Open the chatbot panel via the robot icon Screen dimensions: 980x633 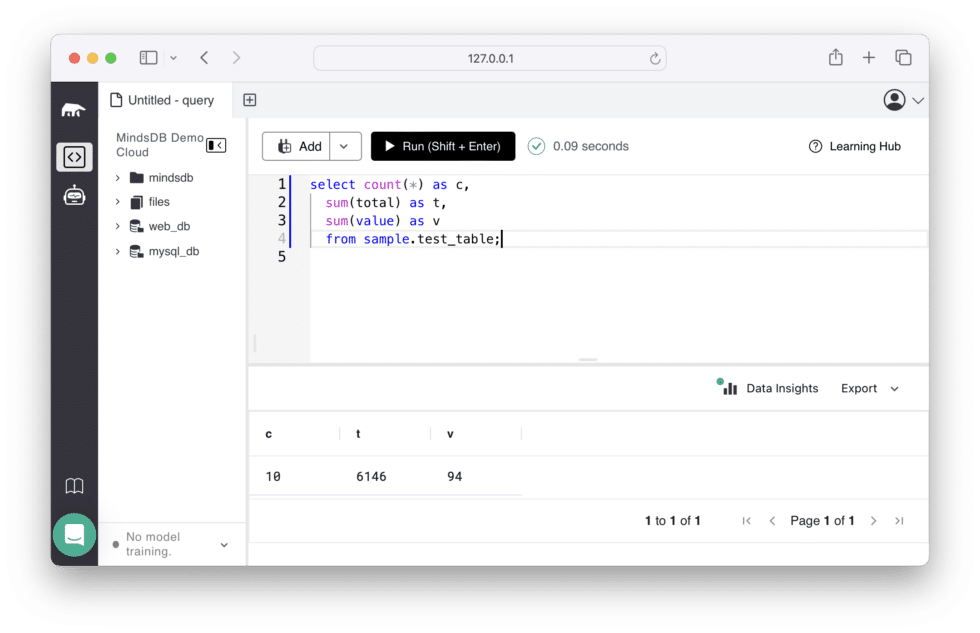(x=74, y=196)
